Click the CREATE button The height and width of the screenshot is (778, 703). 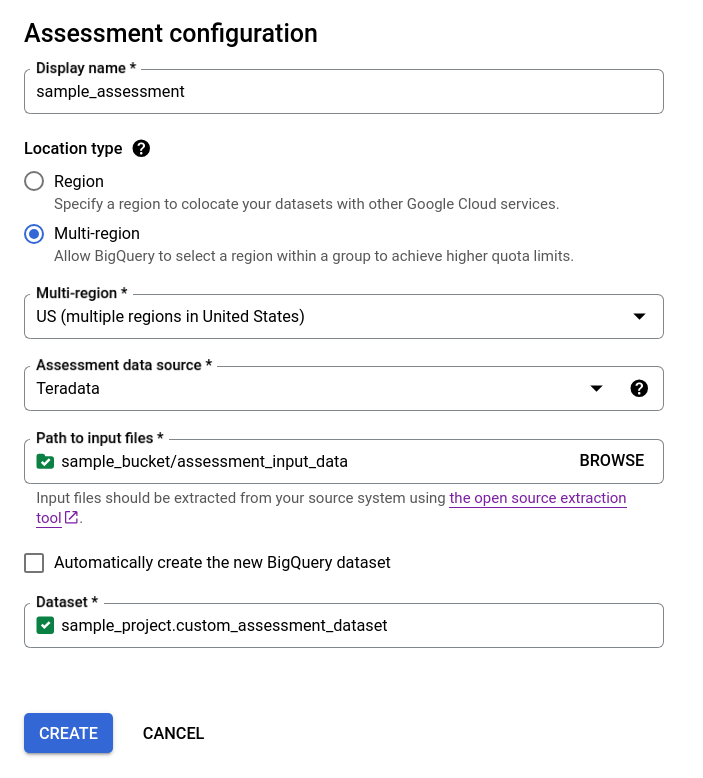pos(68,733)
